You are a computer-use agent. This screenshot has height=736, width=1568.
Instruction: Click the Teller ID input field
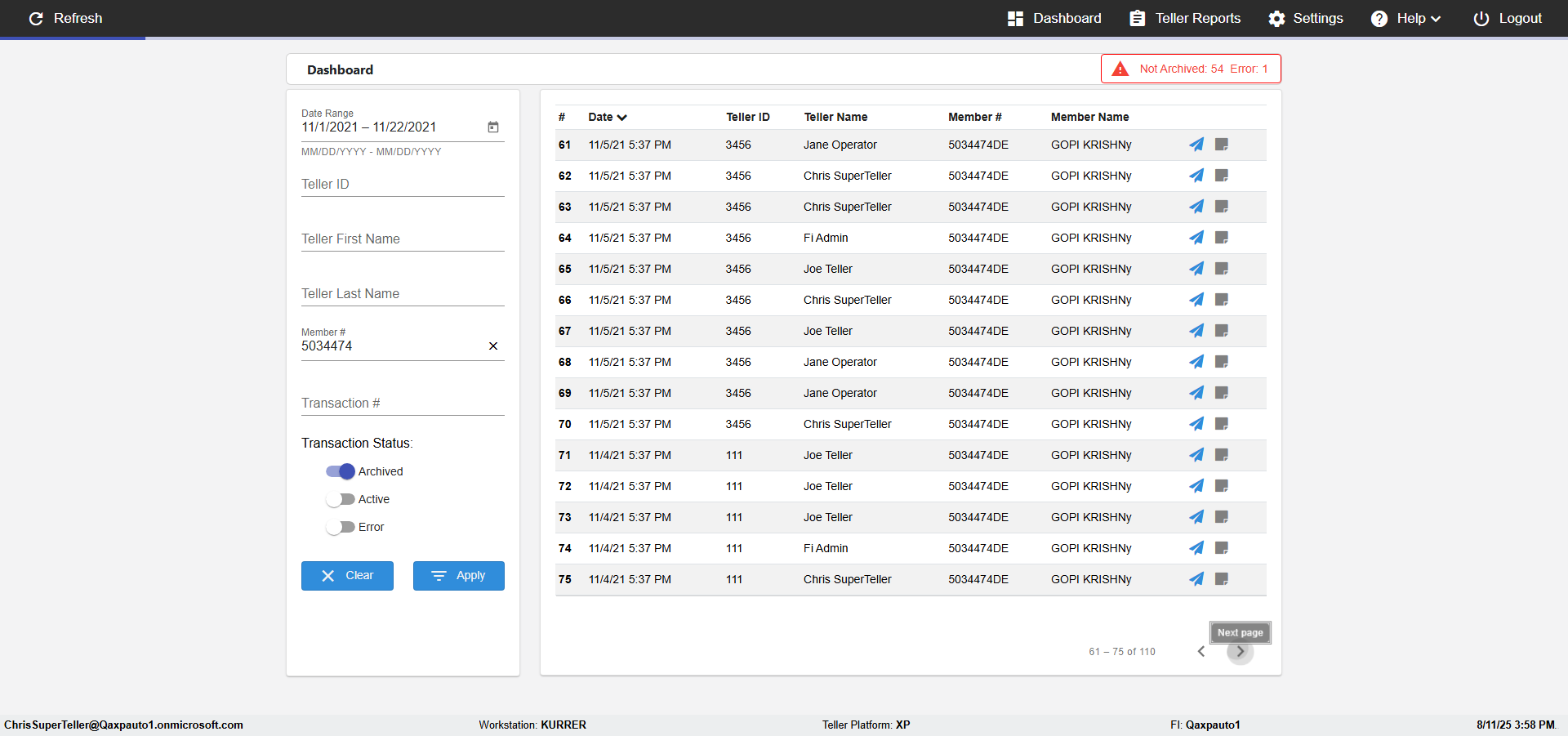(x=403, y=184)
